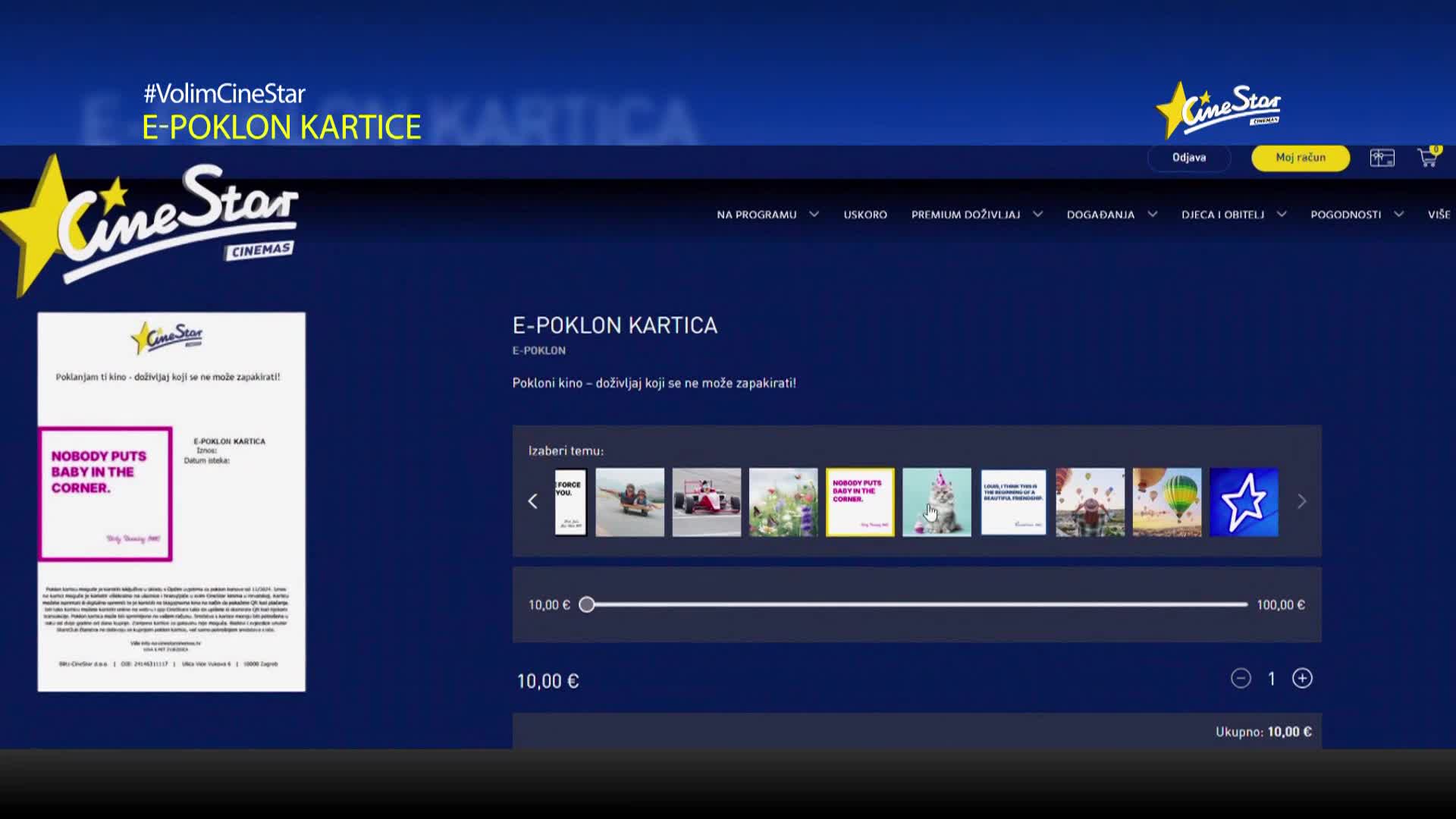Viewport: 1456px width, 819px height.
Task: Select the red race car theme
Action: tap(707, 502)
